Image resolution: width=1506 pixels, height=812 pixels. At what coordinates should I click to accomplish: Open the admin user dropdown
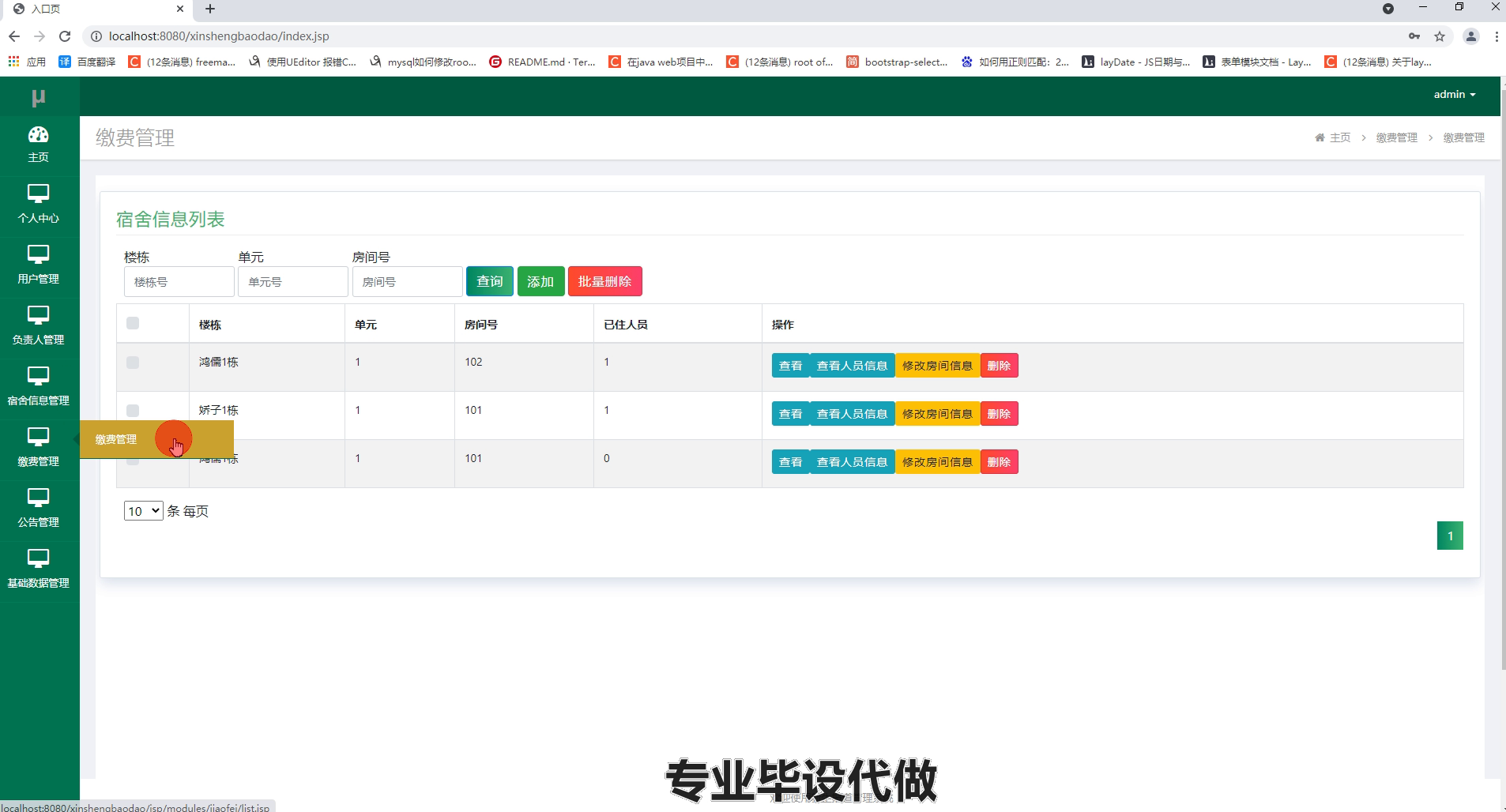1455,94
